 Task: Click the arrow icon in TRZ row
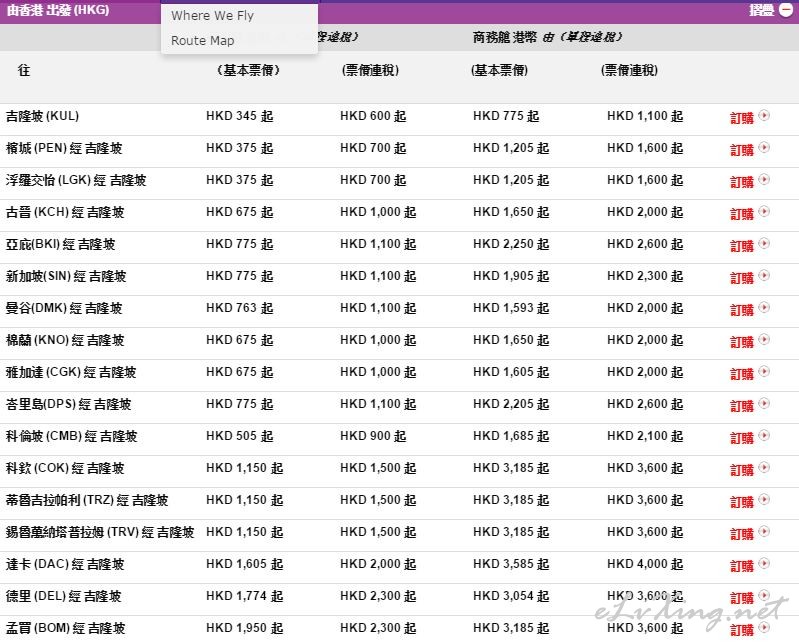764,500
